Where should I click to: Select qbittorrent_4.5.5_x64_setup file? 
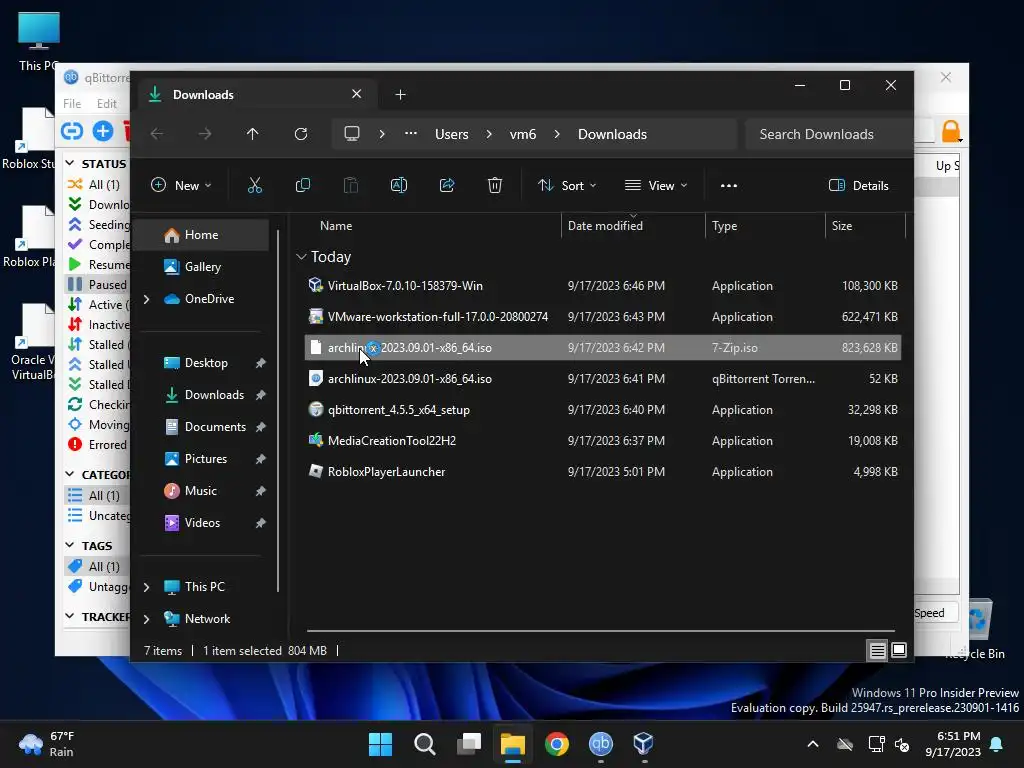[x=603, y=409]
